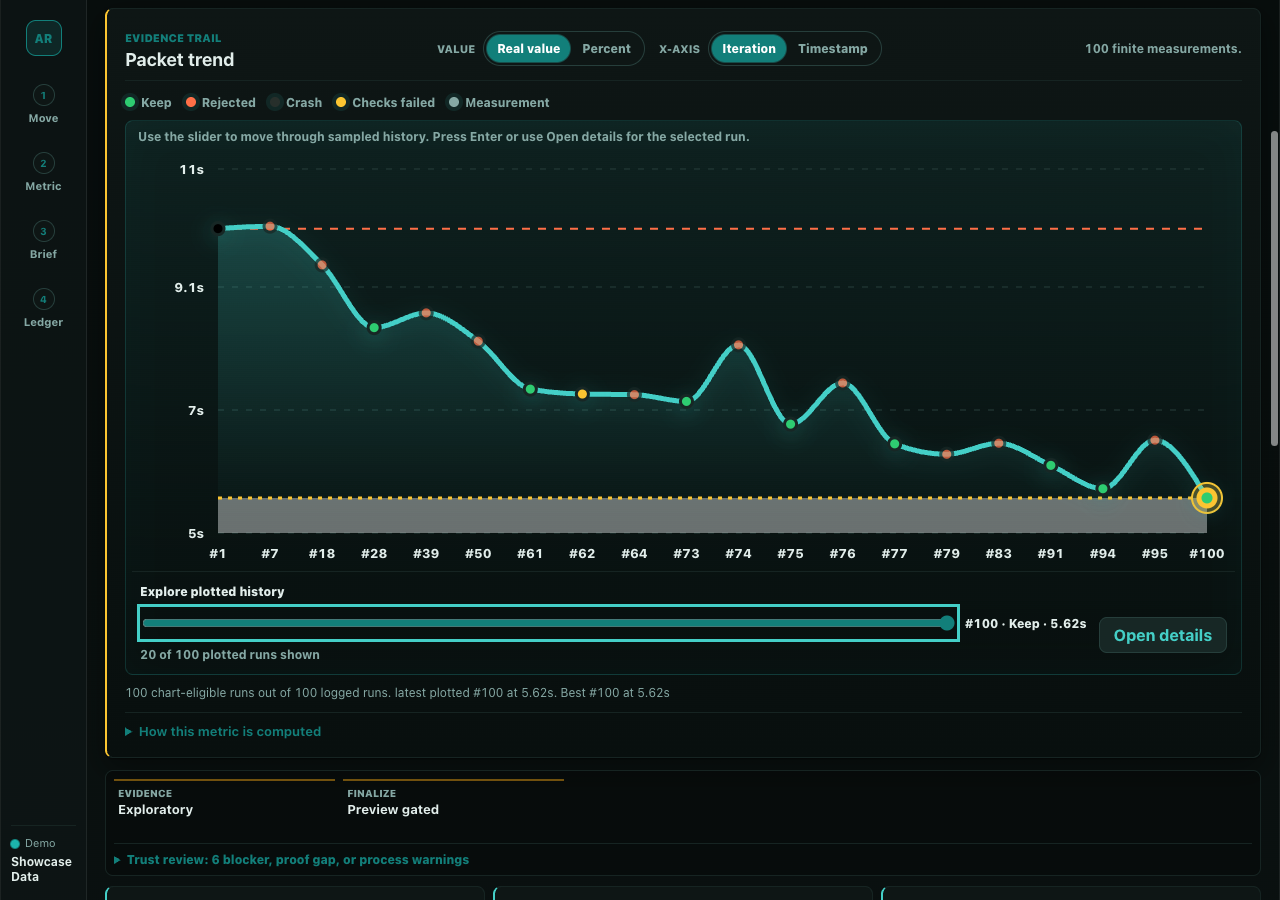Click the green Demo status dot
Screen dimensions: 1280x900
click(15, 844)
